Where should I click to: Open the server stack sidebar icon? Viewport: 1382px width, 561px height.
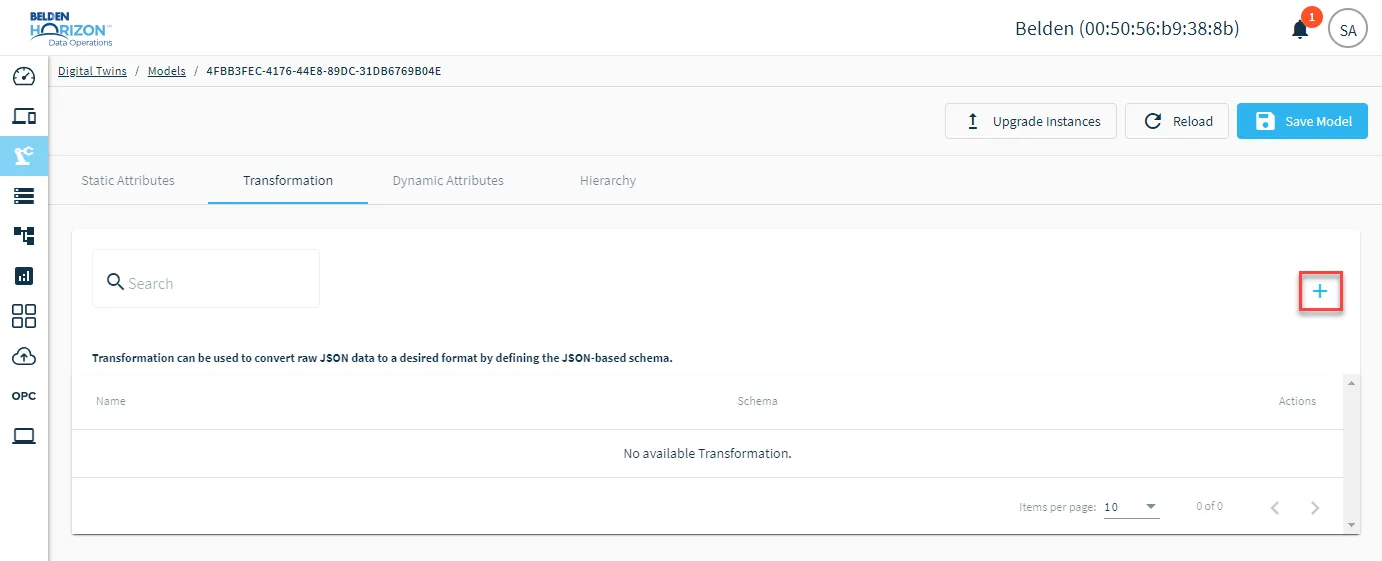click(x=24, y=195)
